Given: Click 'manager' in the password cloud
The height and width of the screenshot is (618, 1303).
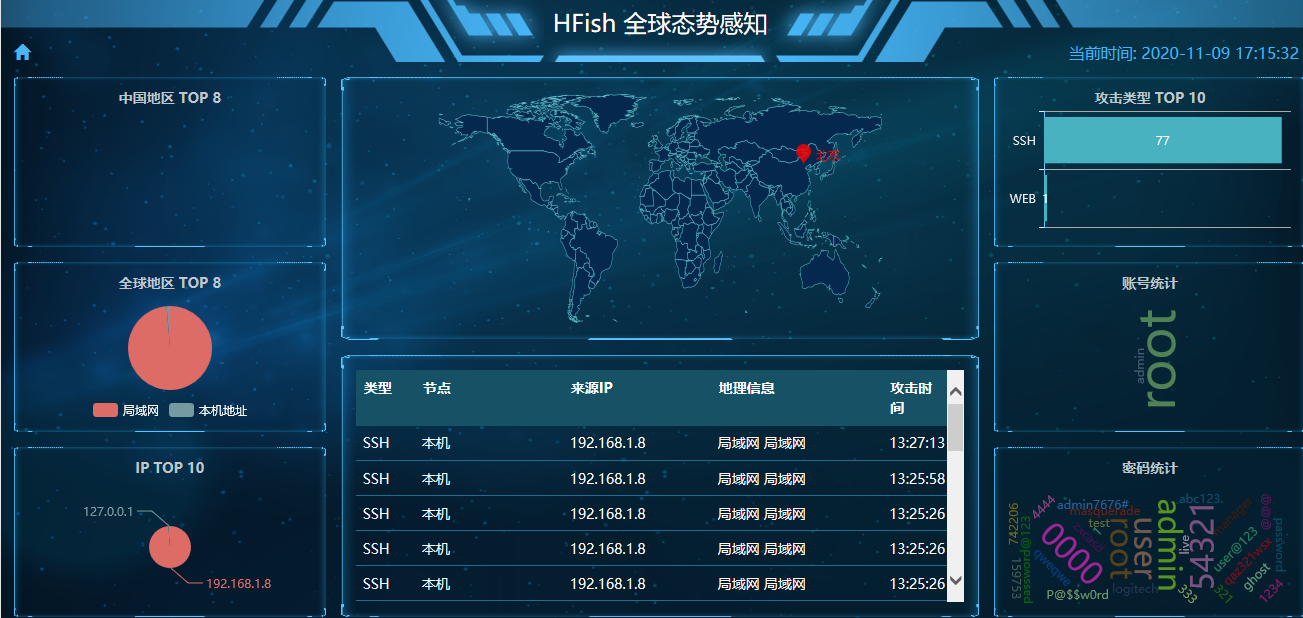Looking at the screenshot, I should pyautogui.click(x=1233, y=516).
